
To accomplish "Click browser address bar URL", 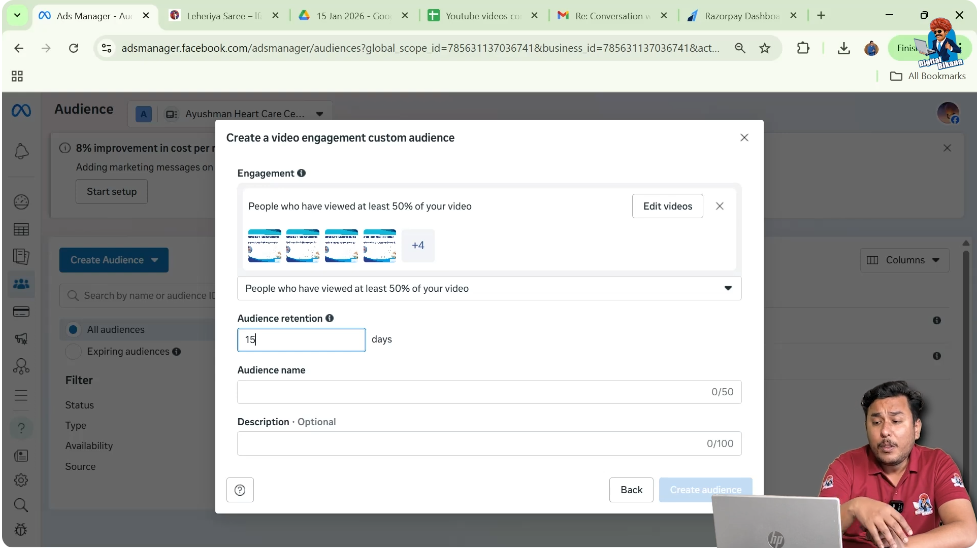I will pyautogui.click(x=419, y=48).
